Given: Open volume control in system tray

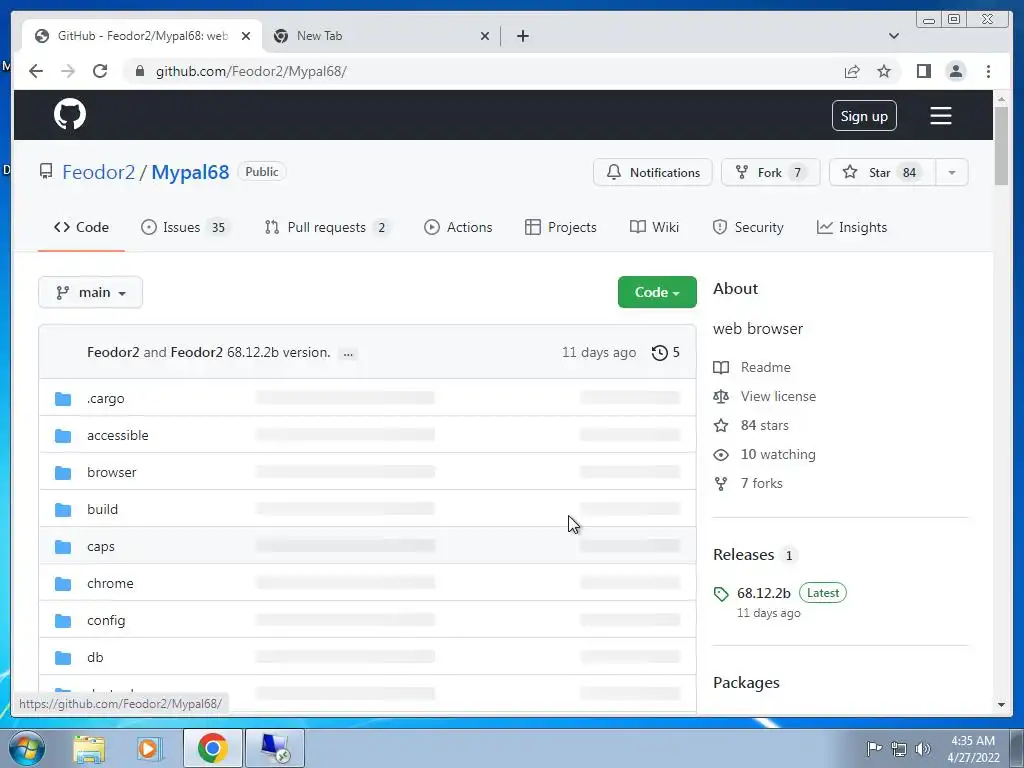Looking at the screenshot, I should tap(923, 748).
